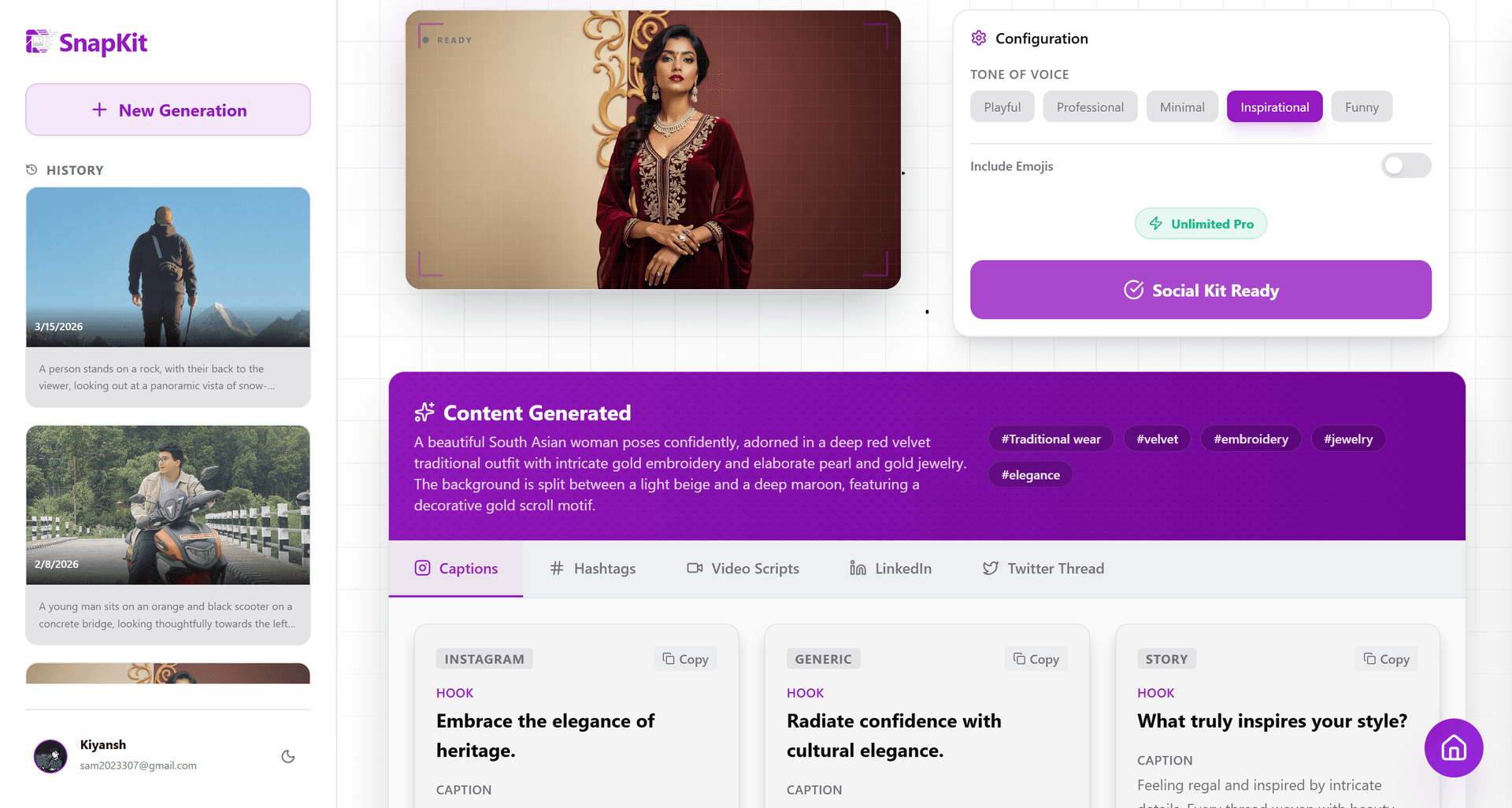Click the hashtag icon beside Hashtags
The height and width of the screenshot is (808, 1512).
[557, 568]
